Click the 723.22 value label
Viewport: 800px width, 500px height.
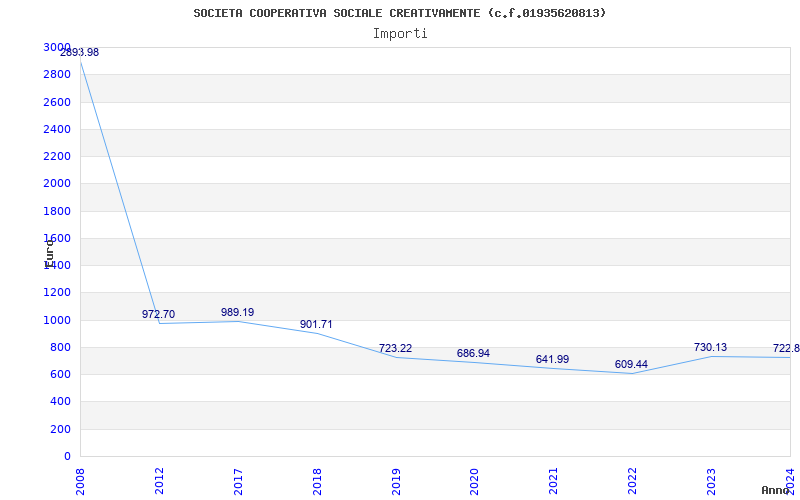(x=395, y=348)
